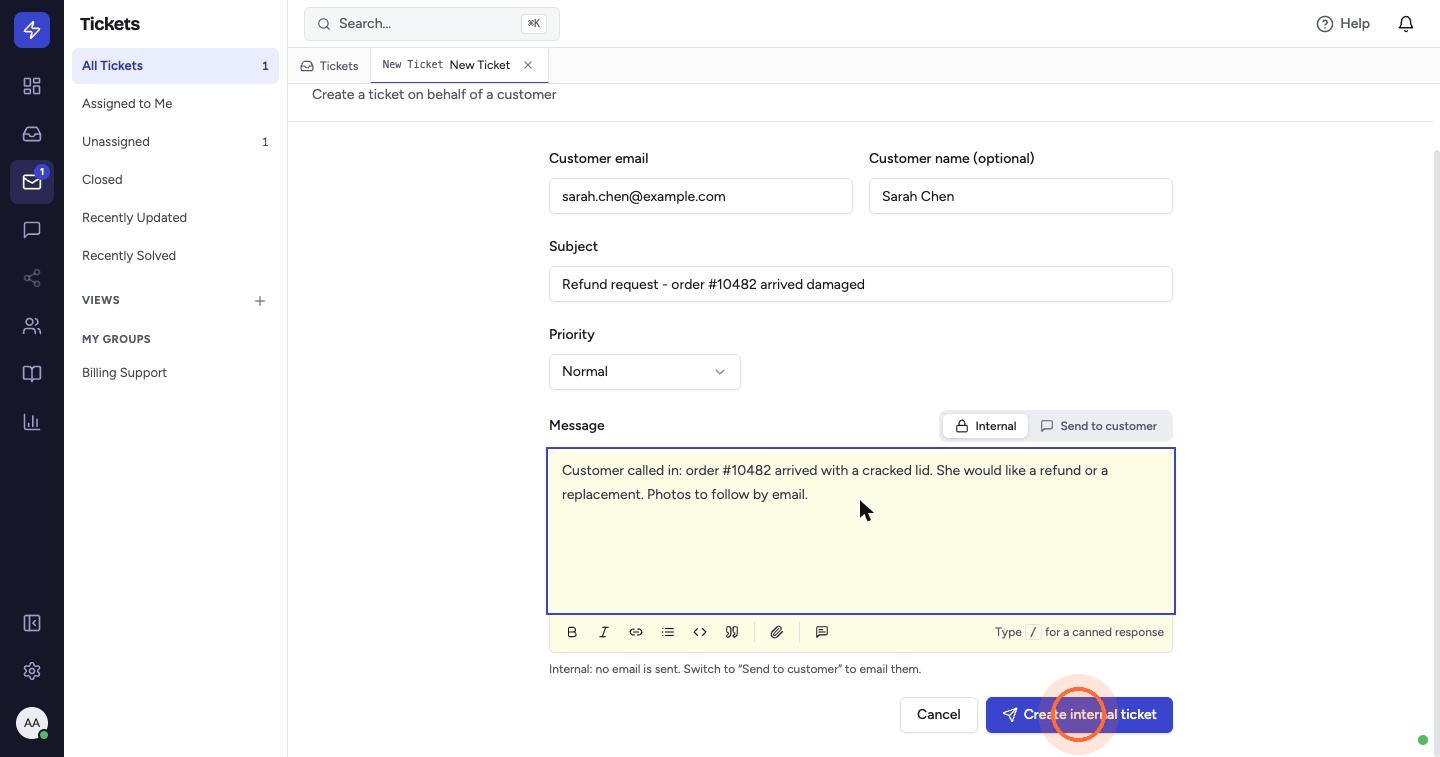Viewport: 1440px width, 757px height.
Task: Open the Unassigned tickets view
Action: click(x=175, y=142)
